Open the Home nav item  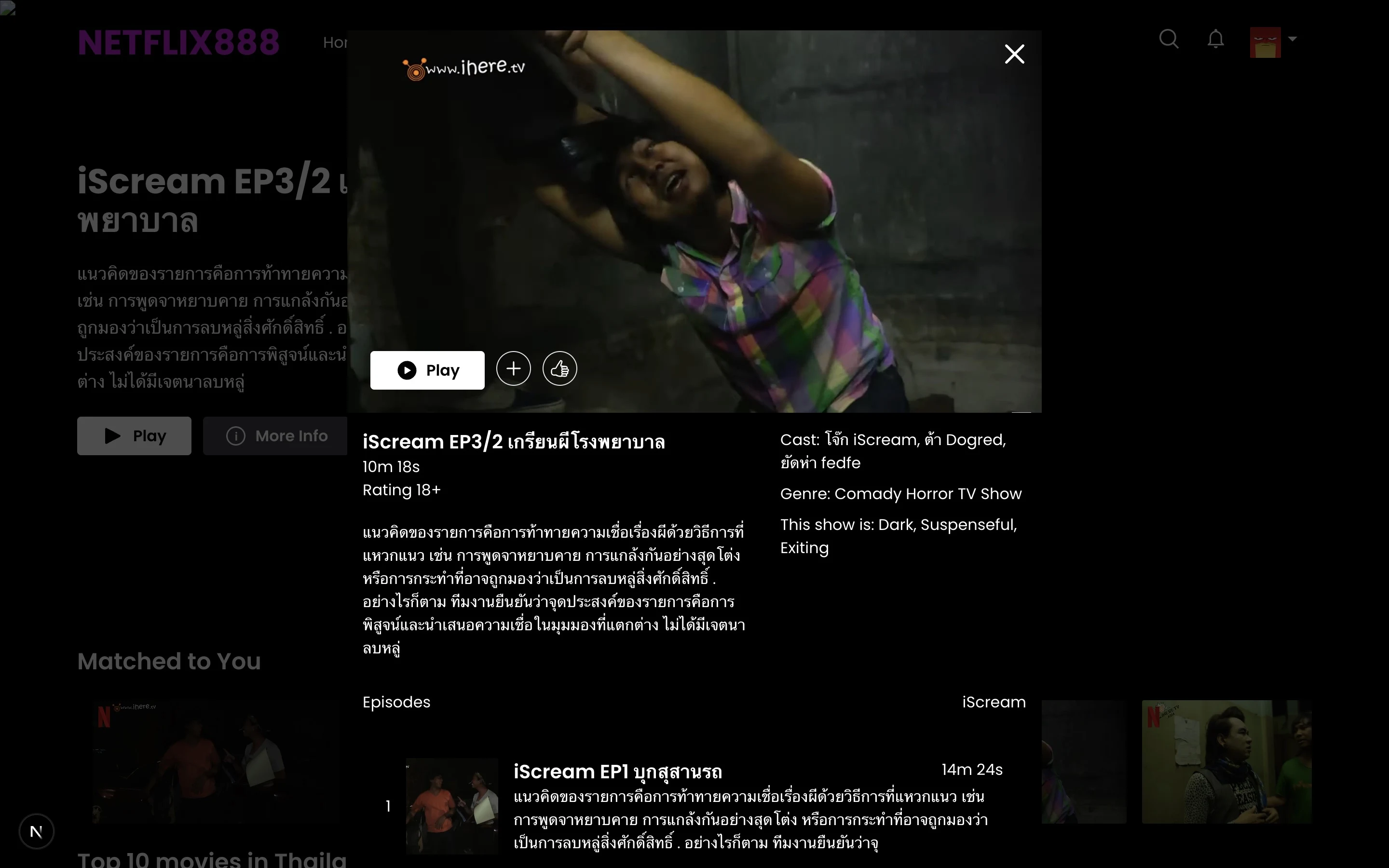coord(335,42)
